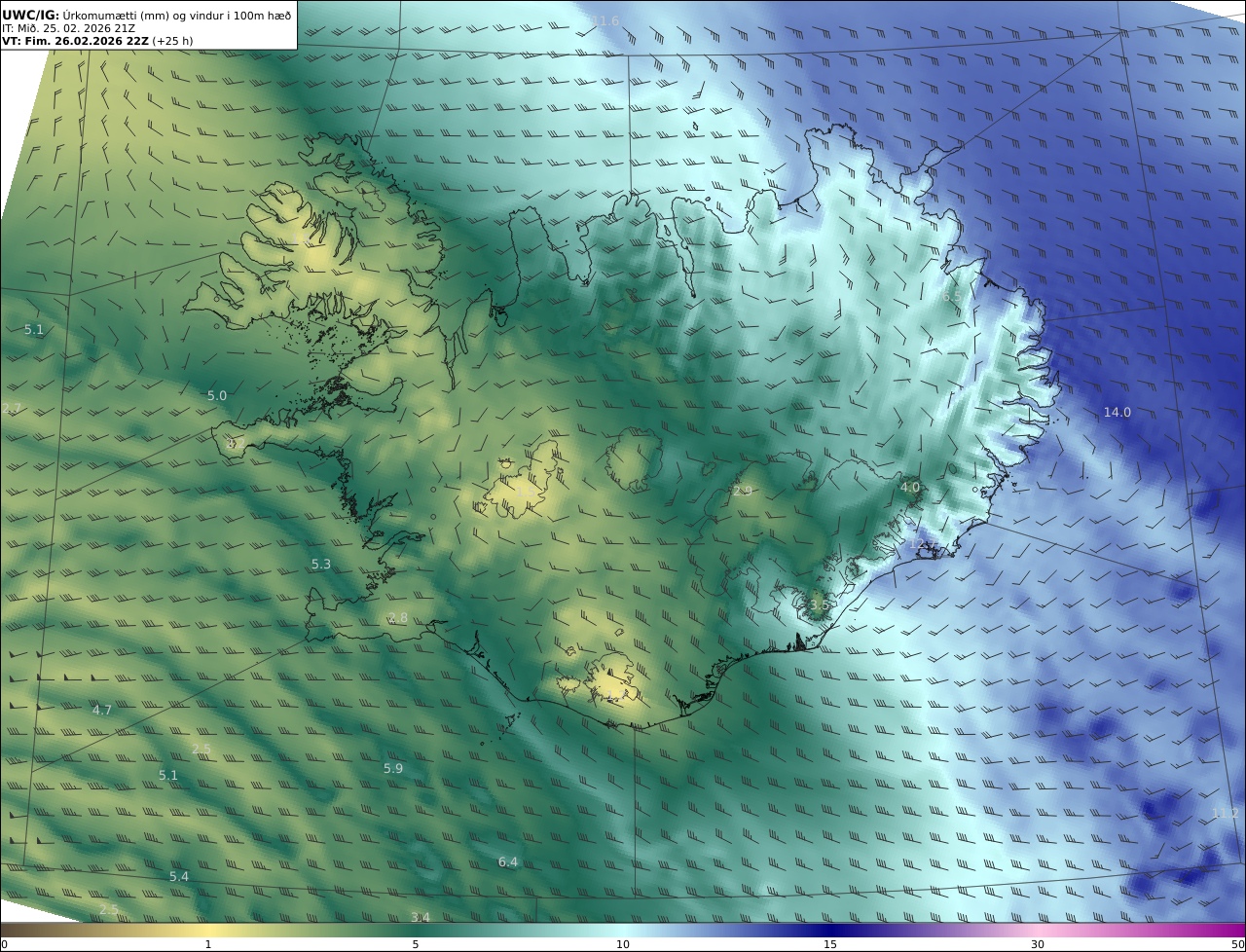Click the '3.4' value label
Screen dimensions: 1246x952
point(420,917)
